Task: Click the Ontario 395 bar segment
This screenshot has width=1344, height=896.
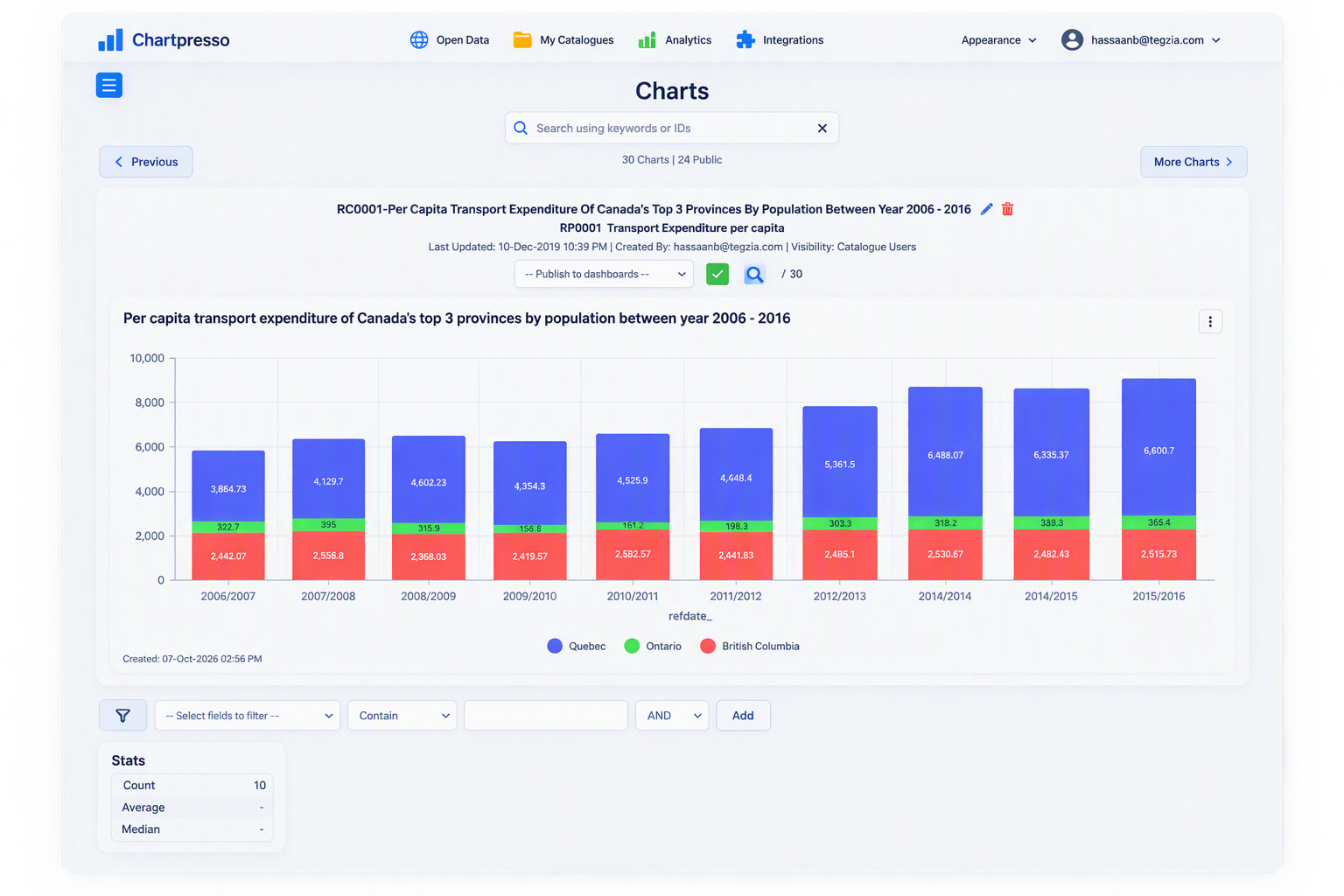Action: click(328, 525)
